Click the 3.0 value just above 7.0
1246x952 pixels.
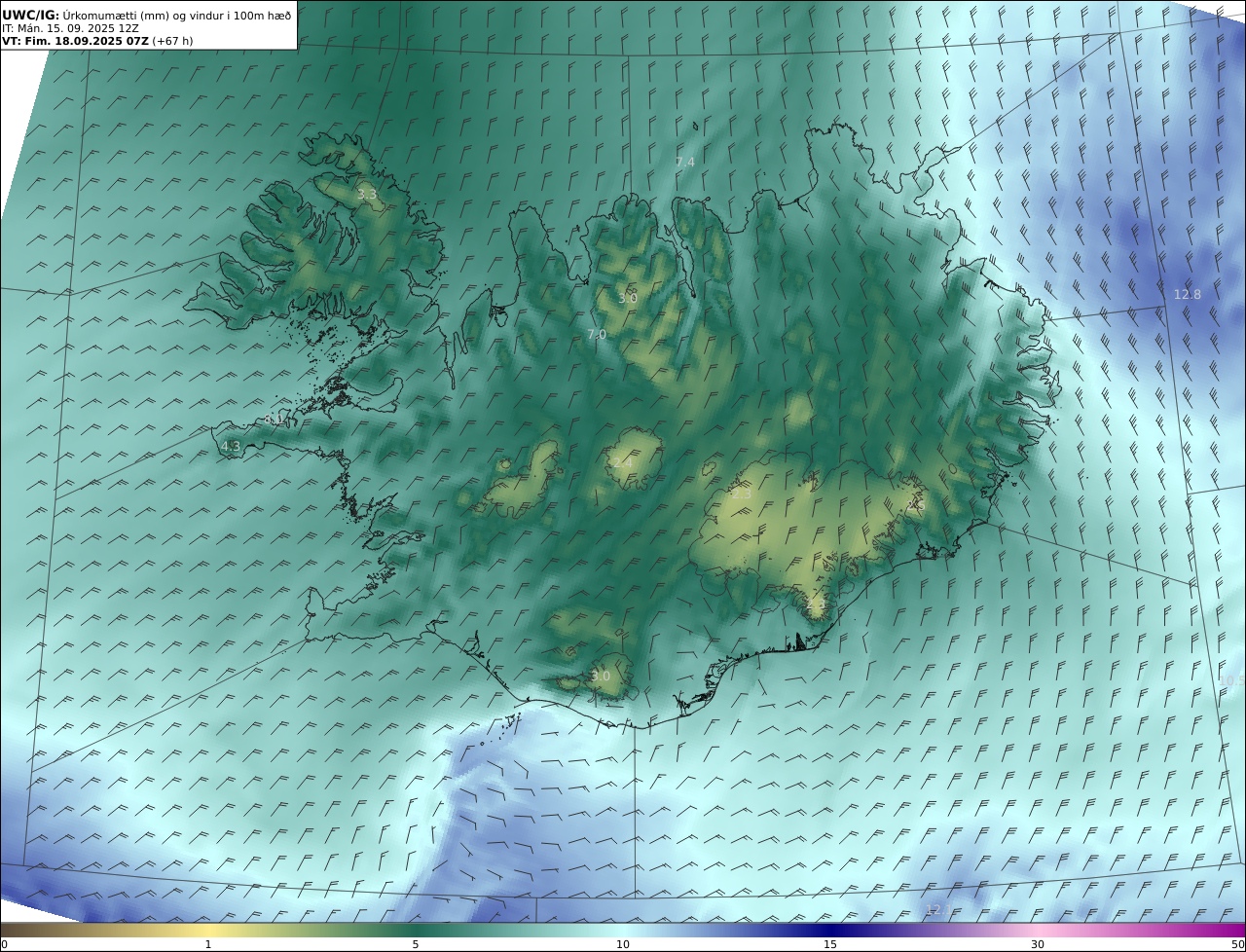click(628, 298)
